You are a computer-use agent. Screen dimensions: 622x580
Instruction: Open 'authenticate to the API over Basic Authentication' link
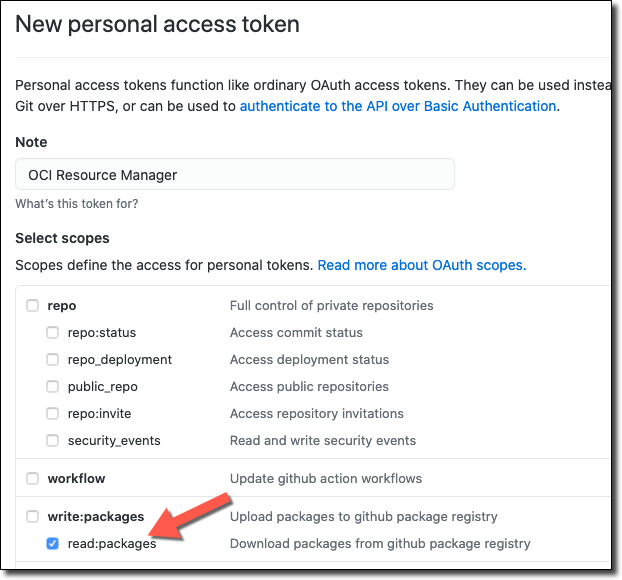397,106
